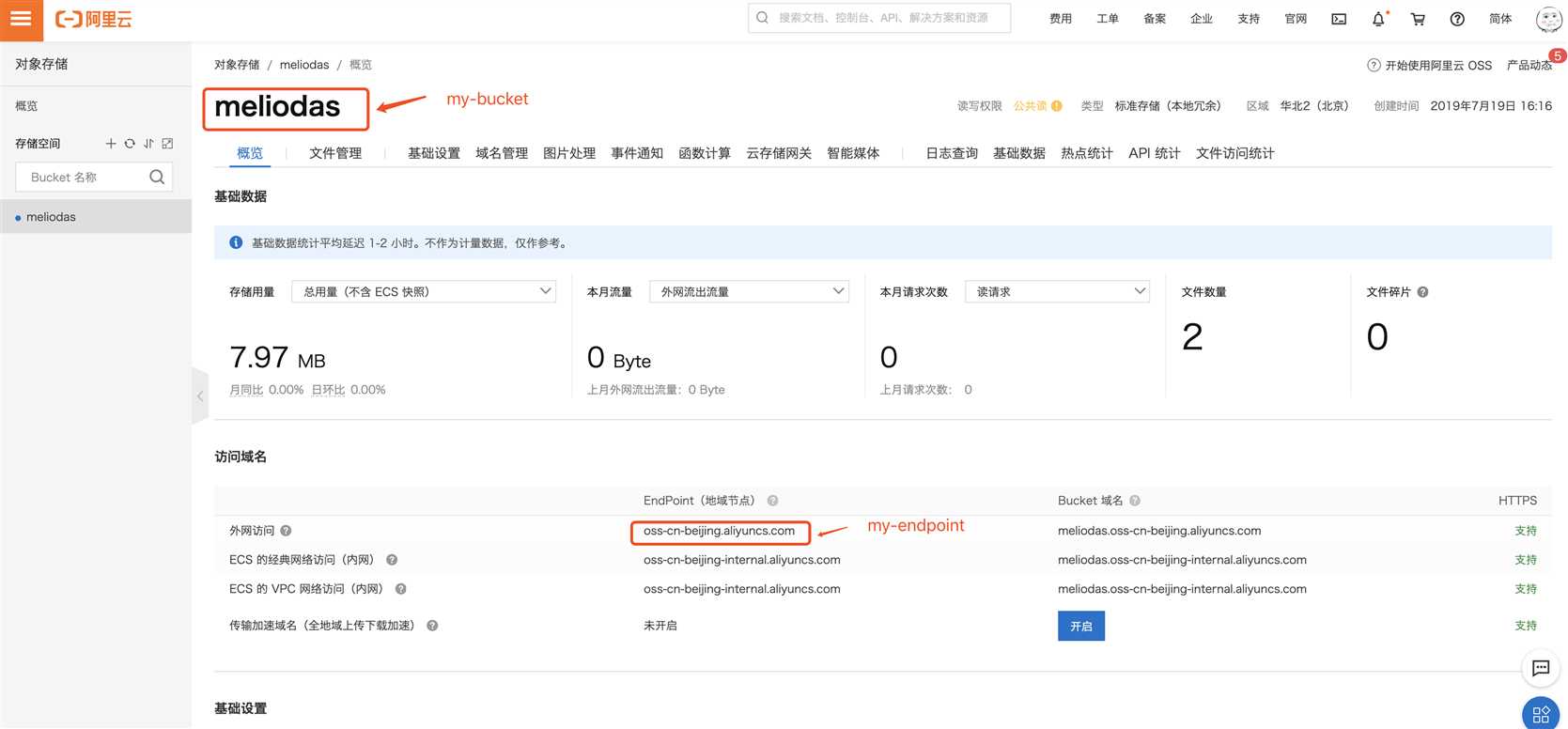Select meliodas bucket in sidebar list
This screenshot has height=729, width=1568.
point(96,217)
